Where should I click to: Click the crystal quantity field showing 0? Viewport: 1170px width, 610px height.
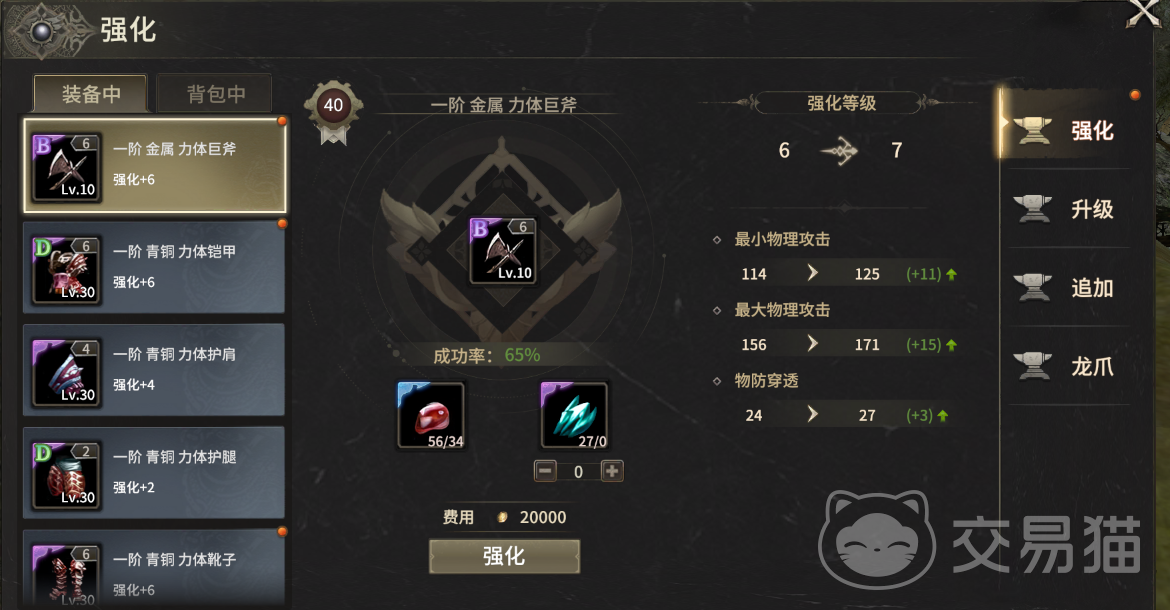point(578,471)
